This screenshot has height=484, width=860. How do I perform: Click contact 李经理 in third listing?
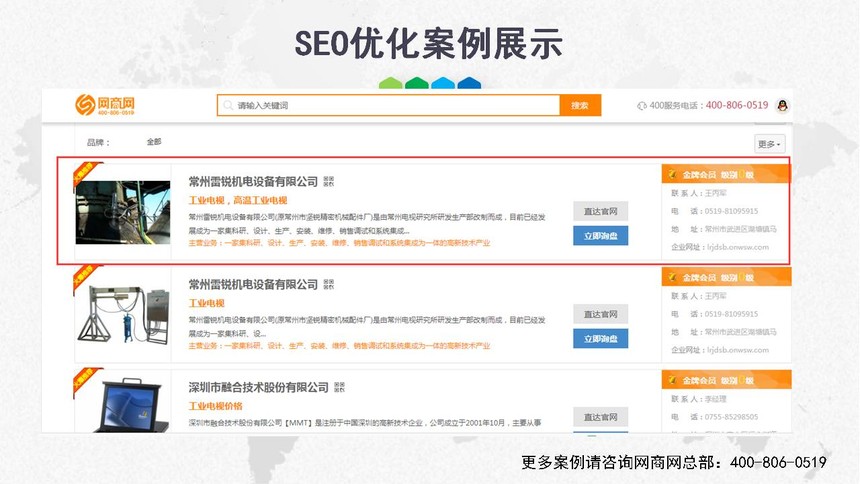pos(715,399)
